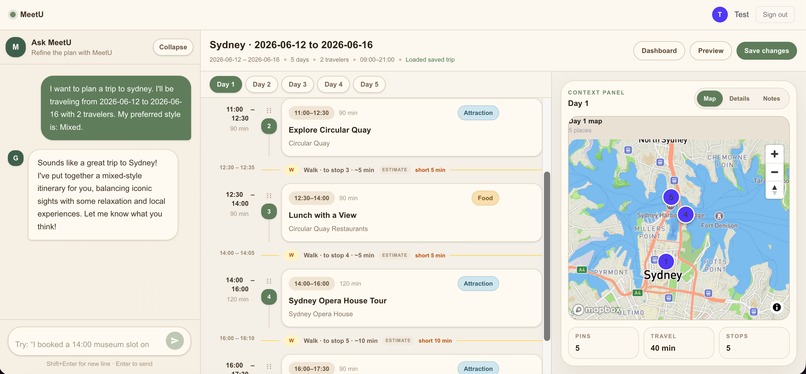The image size is (806, 374).
Task: Click 'short 10 min' warning text
Action: tap(435, 340)
